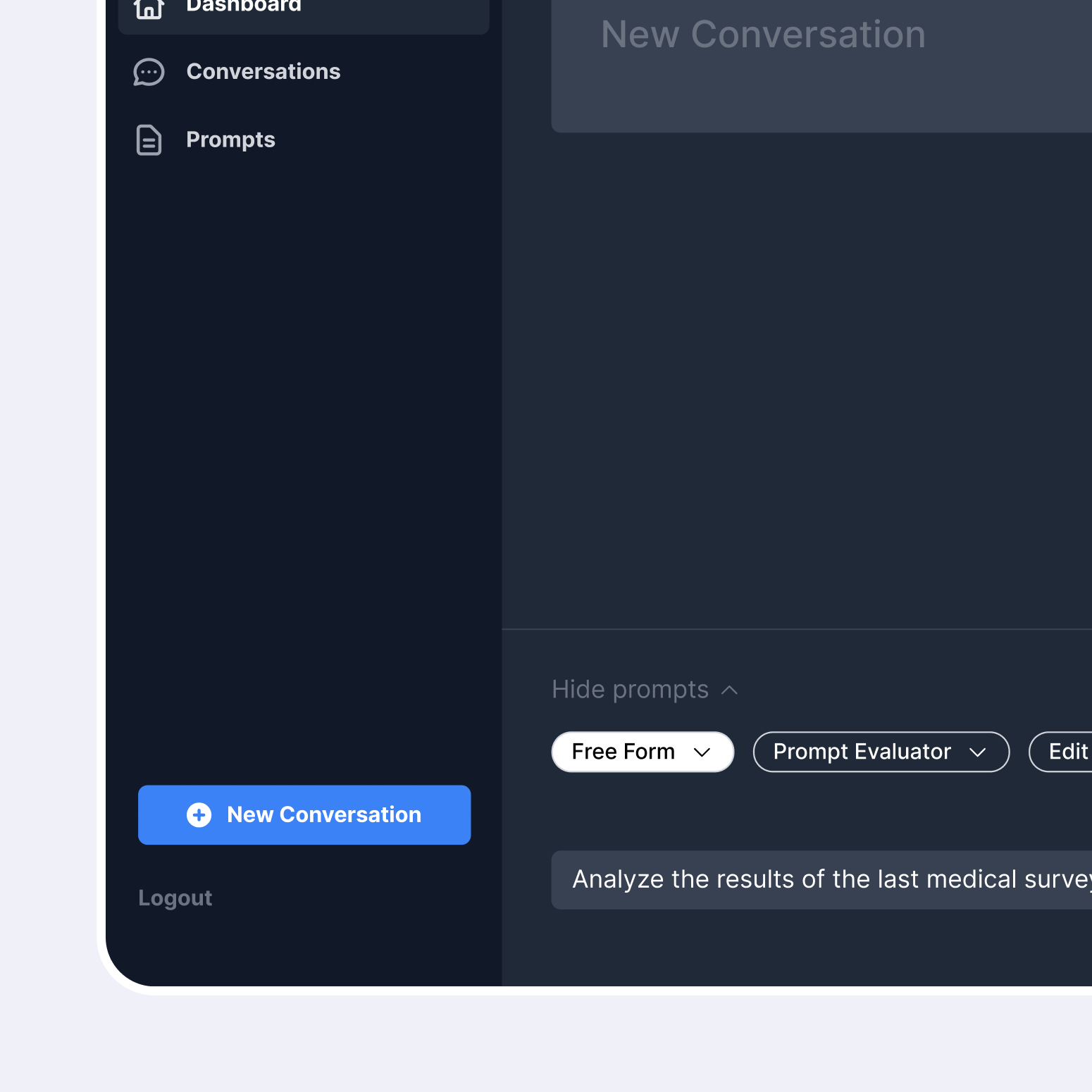The image size is (1092, 1092).
Task: Click the plus icon in New Conversation button
Action: [x=199, y=815]
